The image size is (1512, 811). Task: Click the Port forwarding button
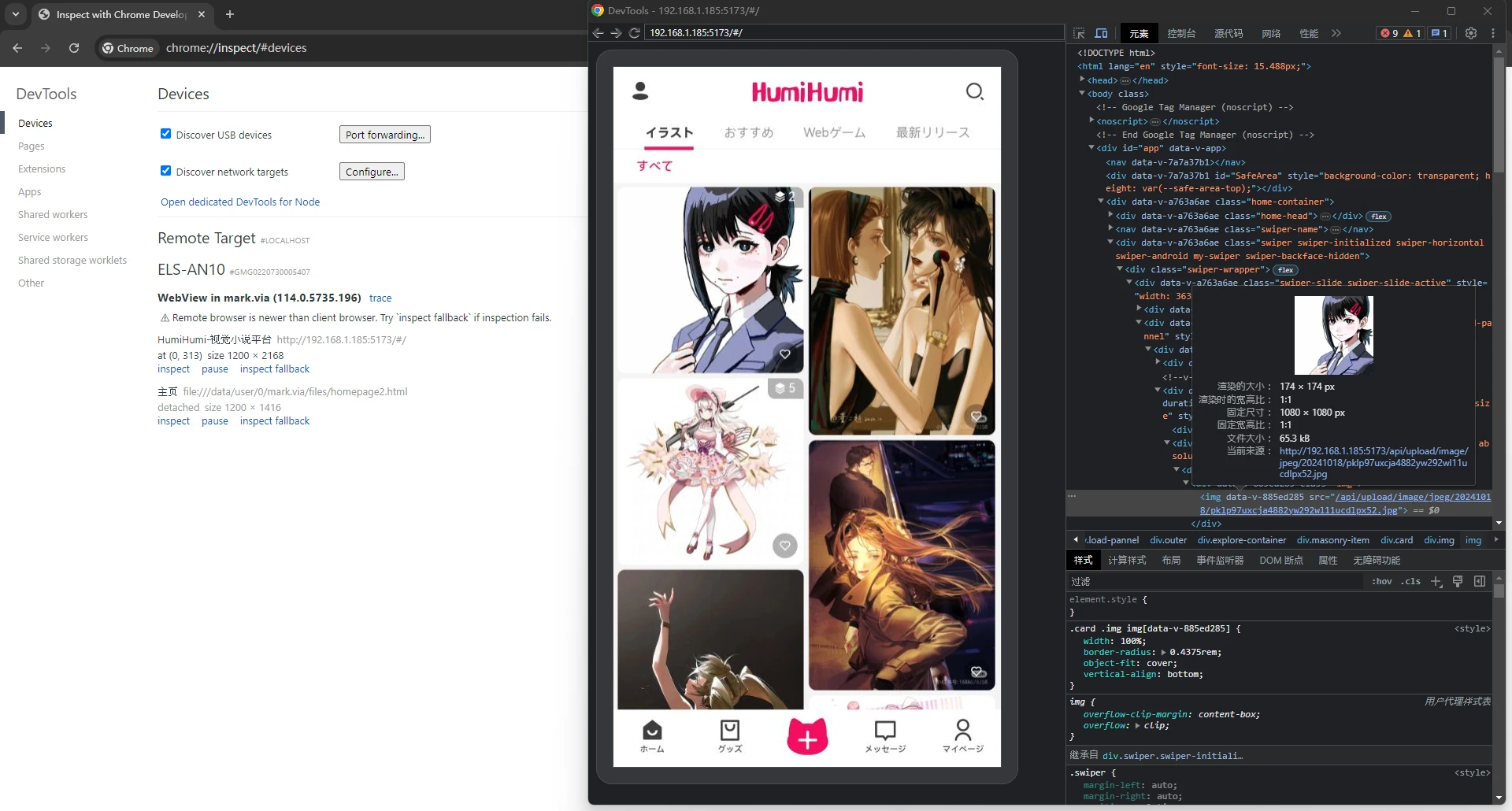pyautogui.click(x=384, y=135)
